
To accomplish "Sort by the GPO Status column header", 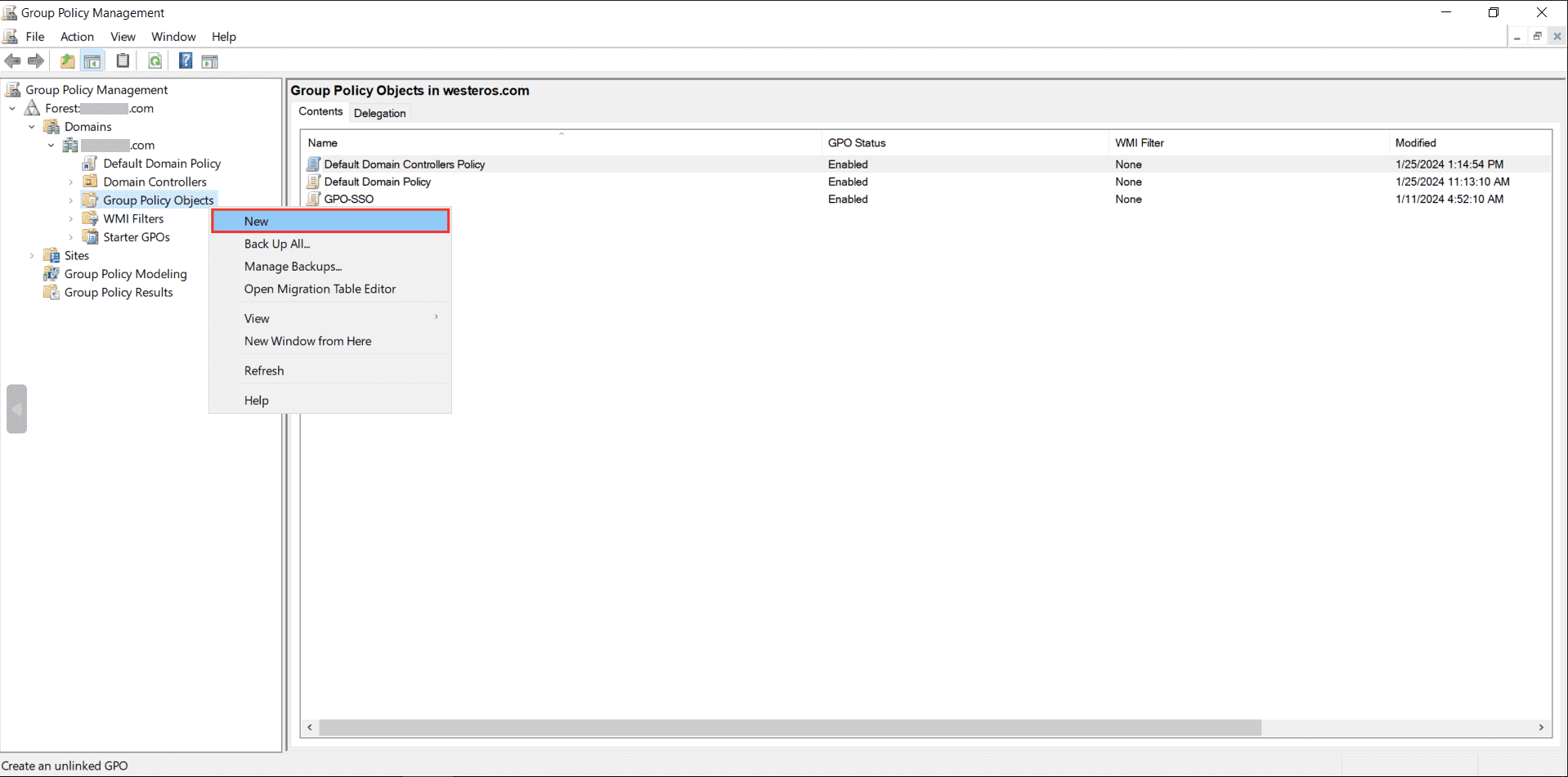I will (965, 142).
